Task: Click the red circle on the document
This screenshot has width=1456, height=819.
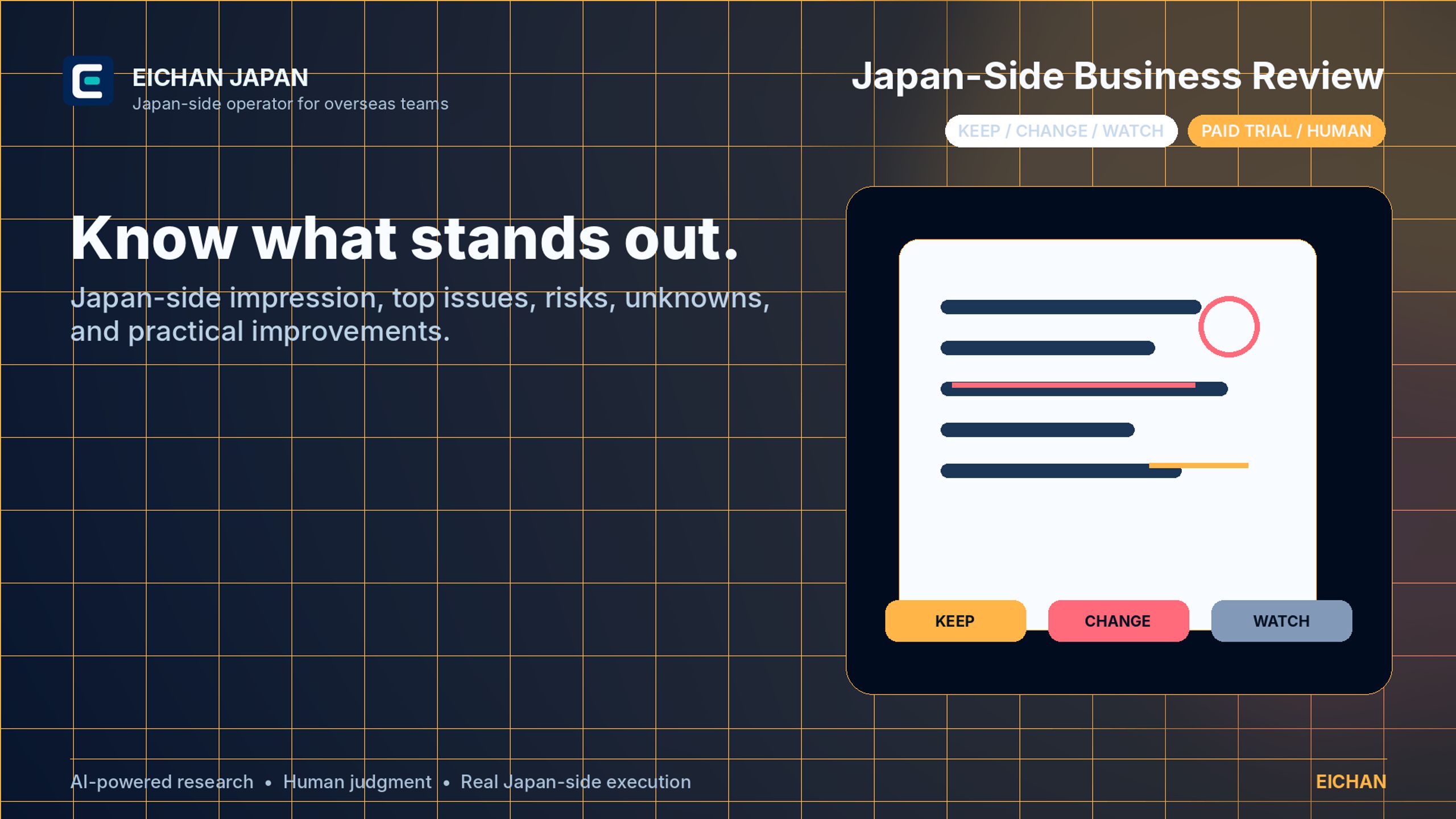Action: 1228,326
